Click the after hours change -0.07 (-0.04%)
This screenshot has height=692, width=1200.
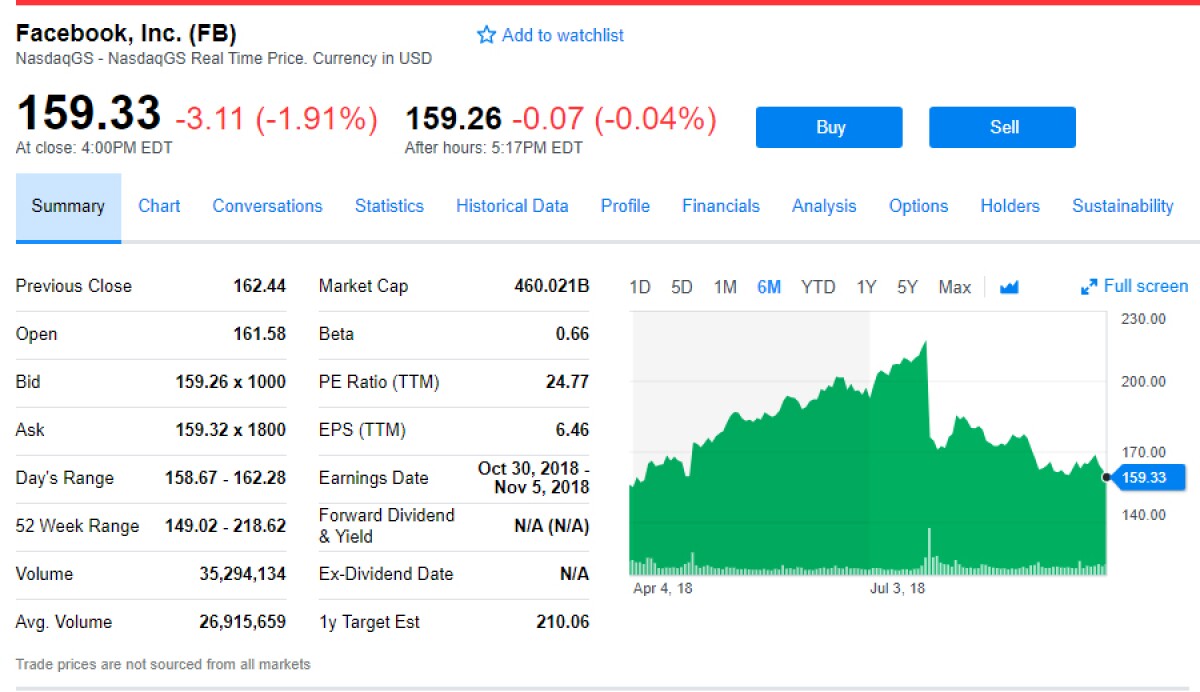click(614, 119)
